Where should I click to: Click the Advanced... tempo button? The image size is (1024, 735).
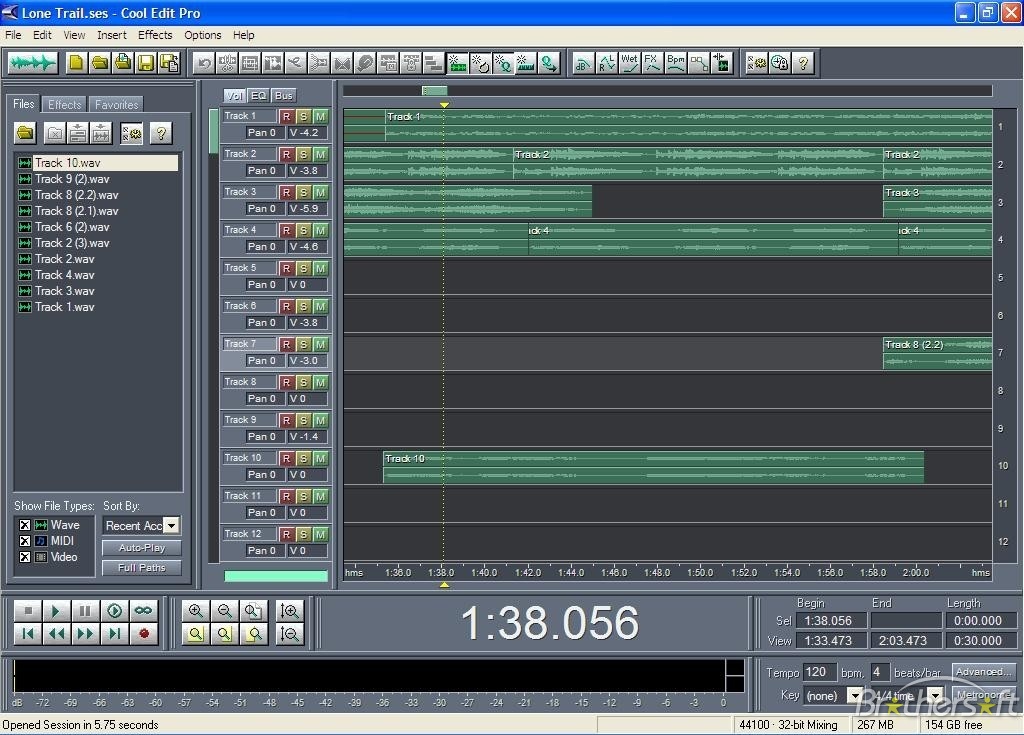984,672
